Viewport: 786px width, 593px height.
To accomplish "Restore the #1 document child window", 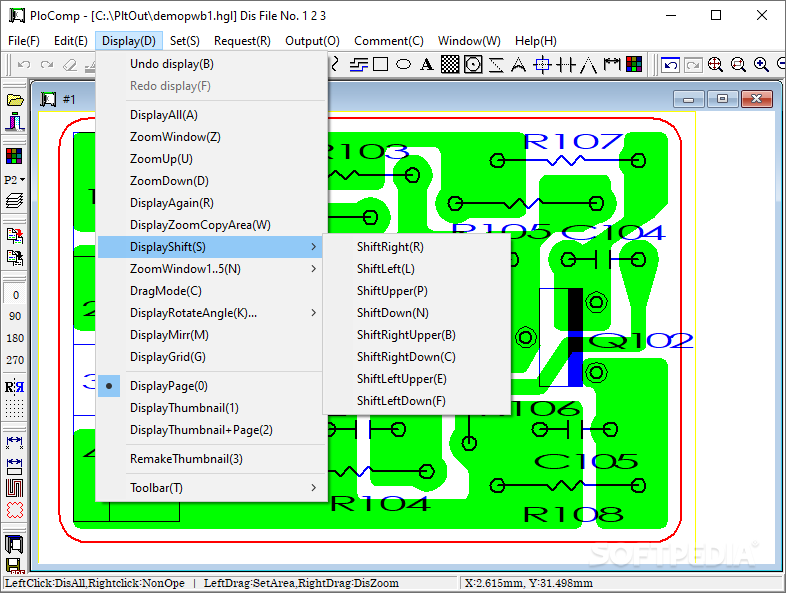I will (722, 99).
